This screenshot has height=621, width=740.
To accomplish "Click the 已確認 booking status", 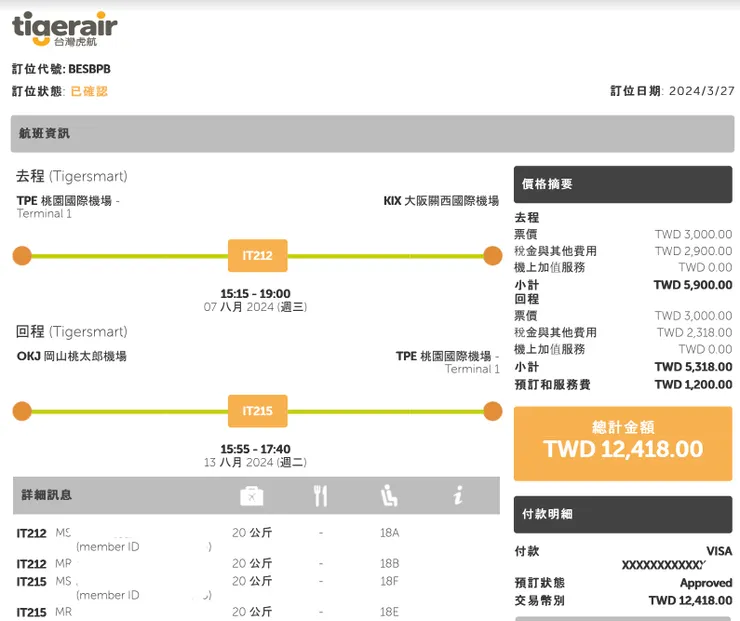I will coord(89,91).
